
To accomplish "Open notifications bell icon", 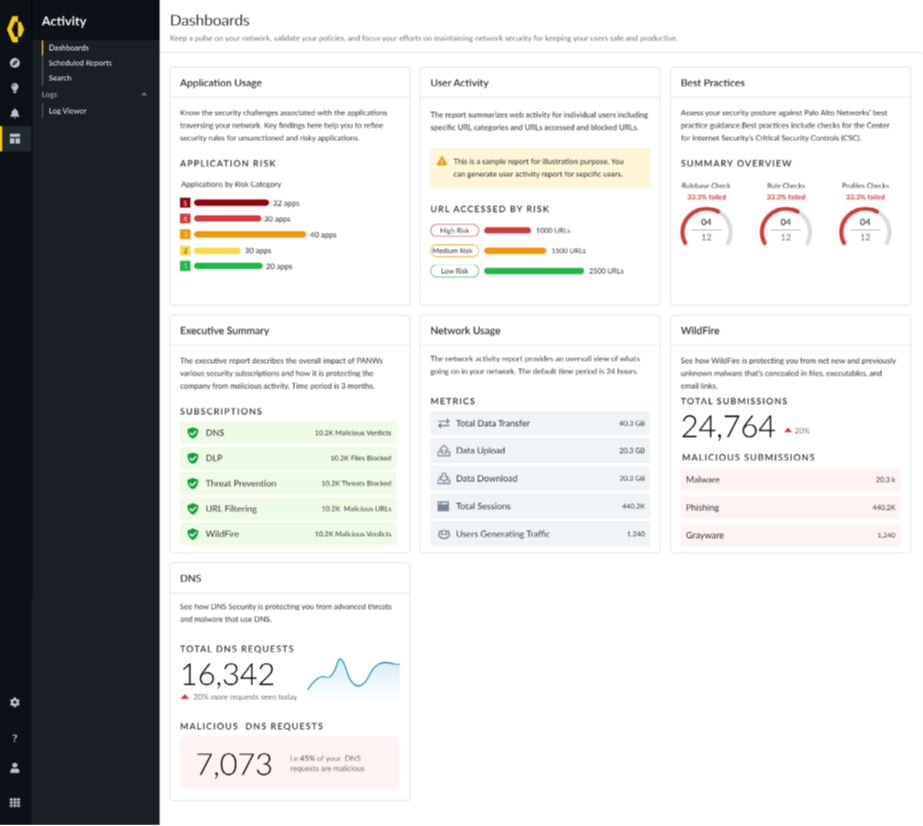I will coord(15,113).
